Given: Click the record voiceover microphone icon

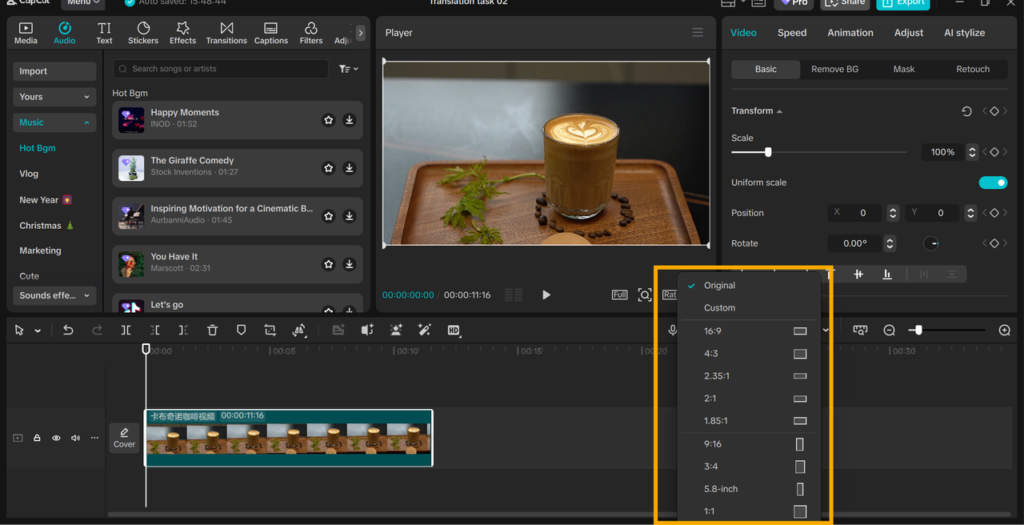Looking at the screenshot, I should point(673,330).
